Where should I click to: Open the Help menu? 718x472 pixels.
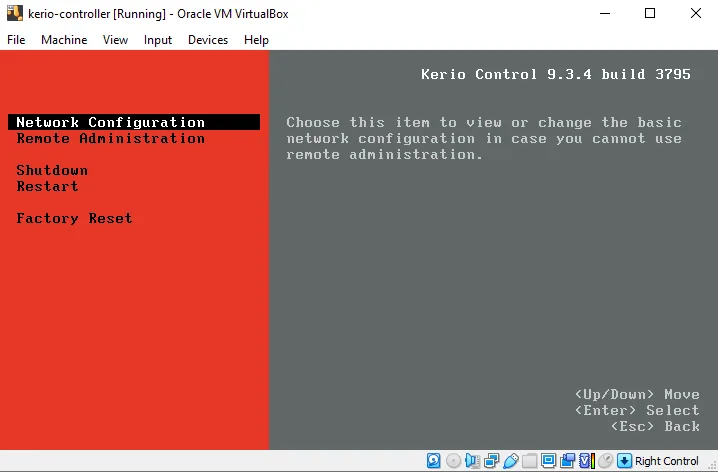tap(256, 40)
